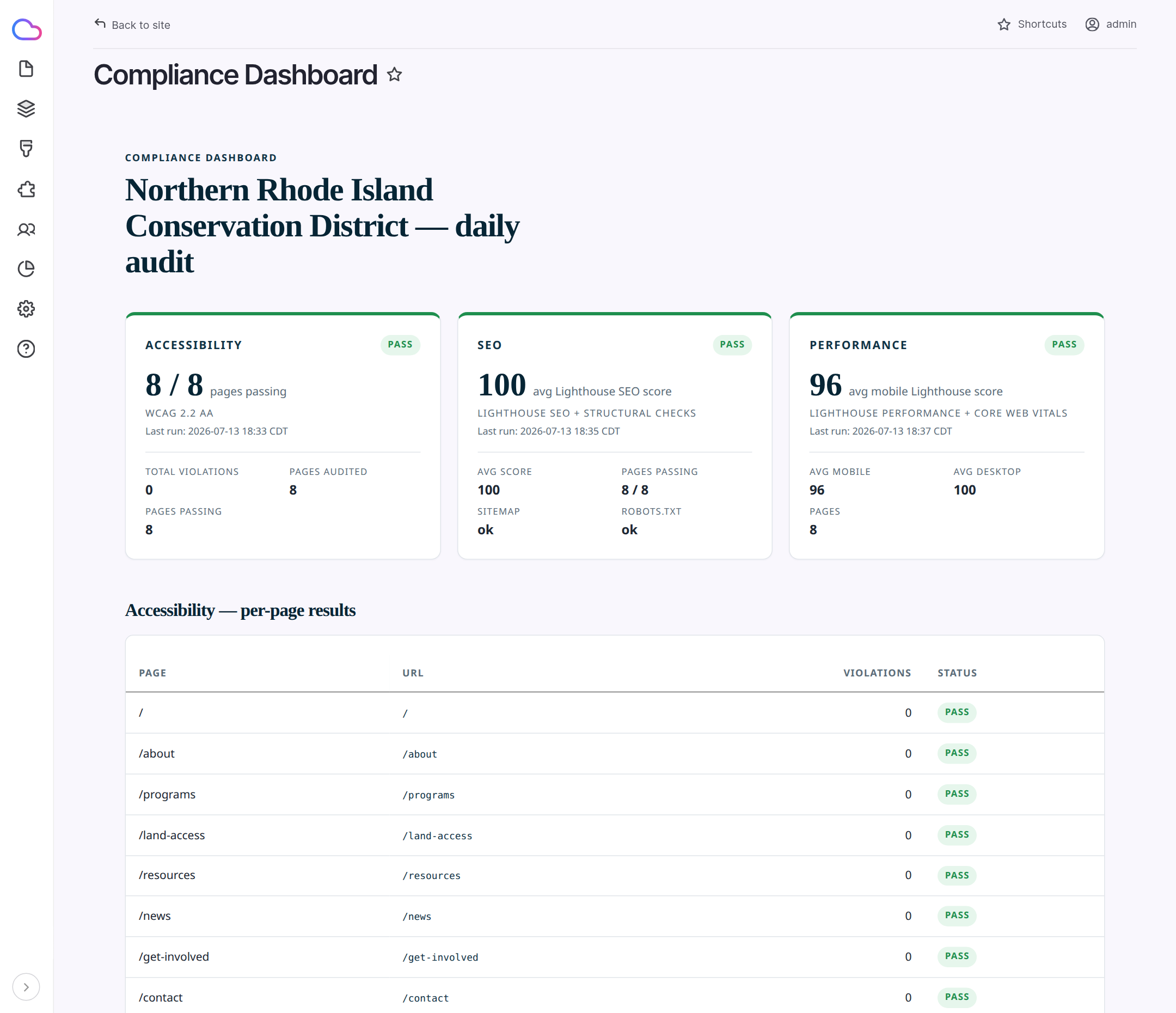Open the admin user menu
Screen dimensions: 1176x1013
click(1111, 25)
